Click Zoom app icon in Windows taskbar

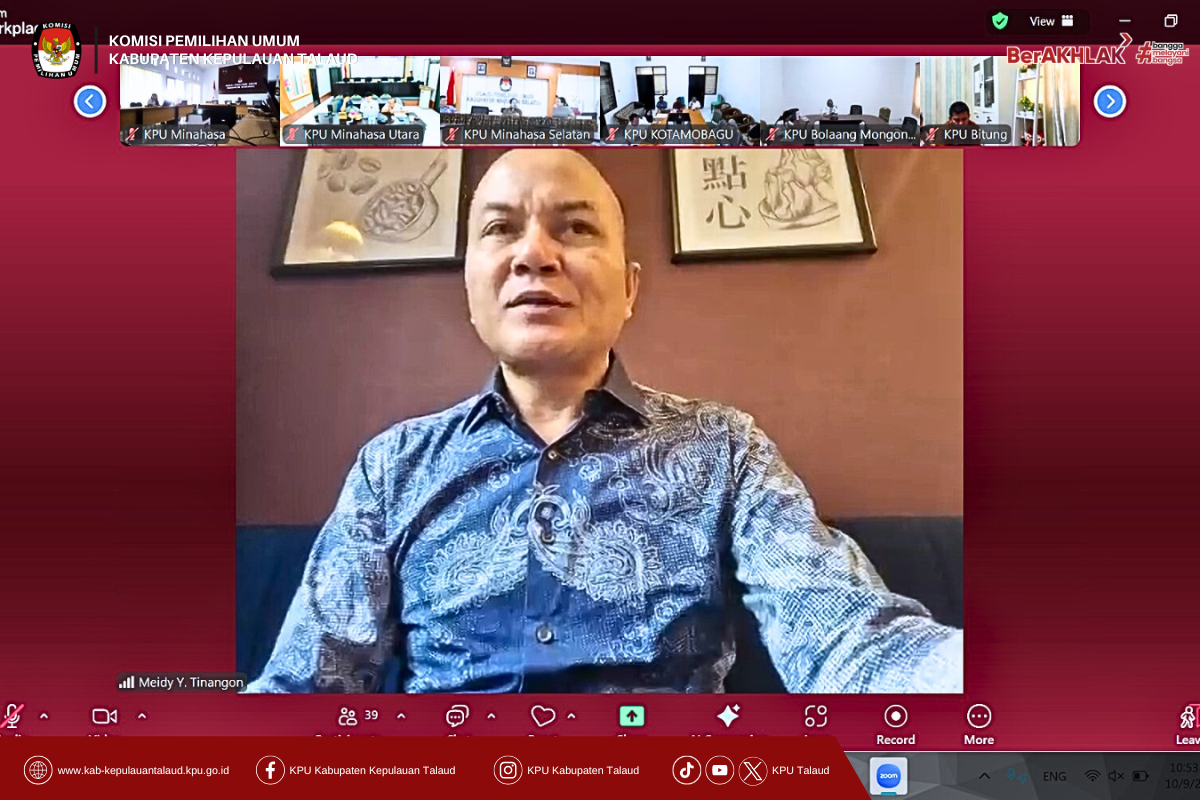point(888,776)
